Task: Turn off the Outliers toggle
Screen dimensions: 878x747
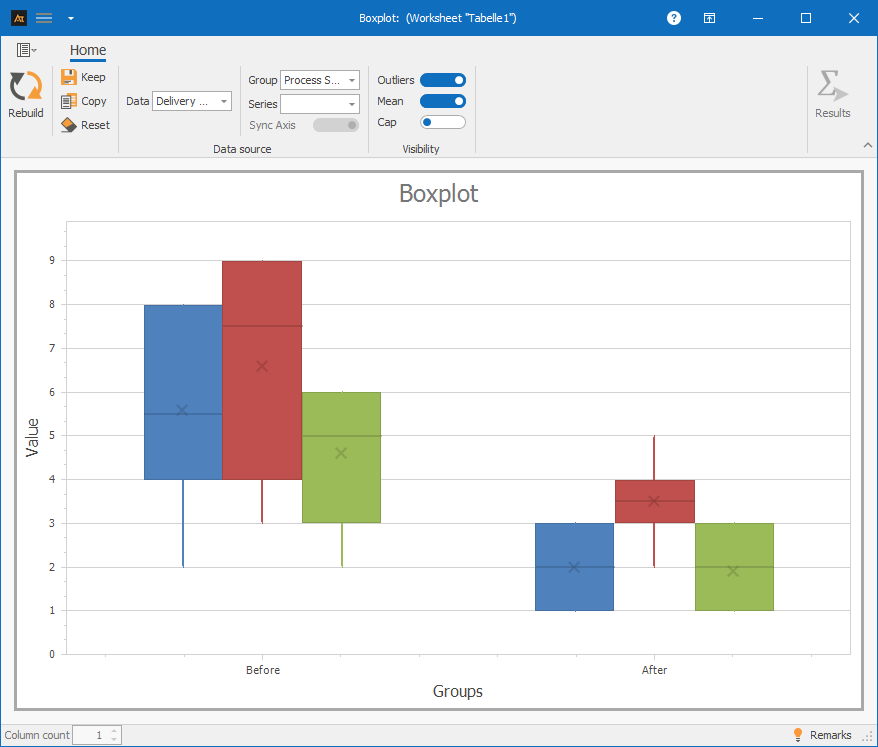Action: tap(442, 80)
